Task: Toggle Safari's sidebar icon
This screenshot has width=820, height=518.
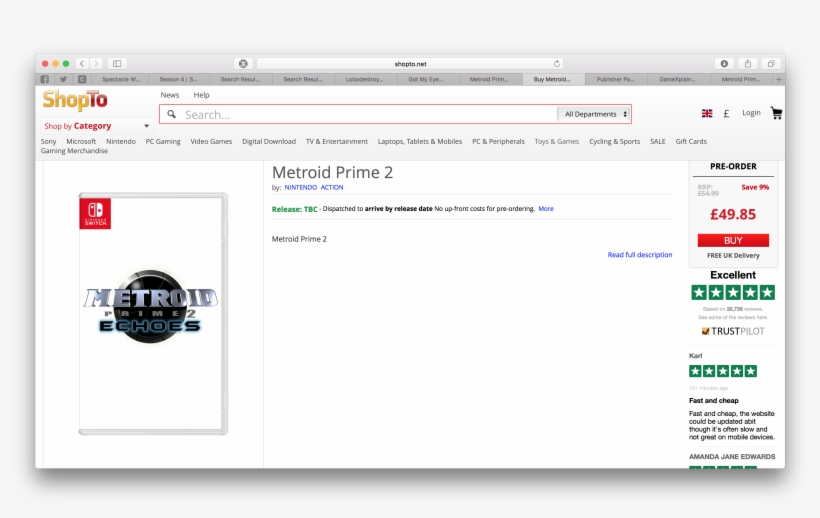Action: [x=117, y=63]
